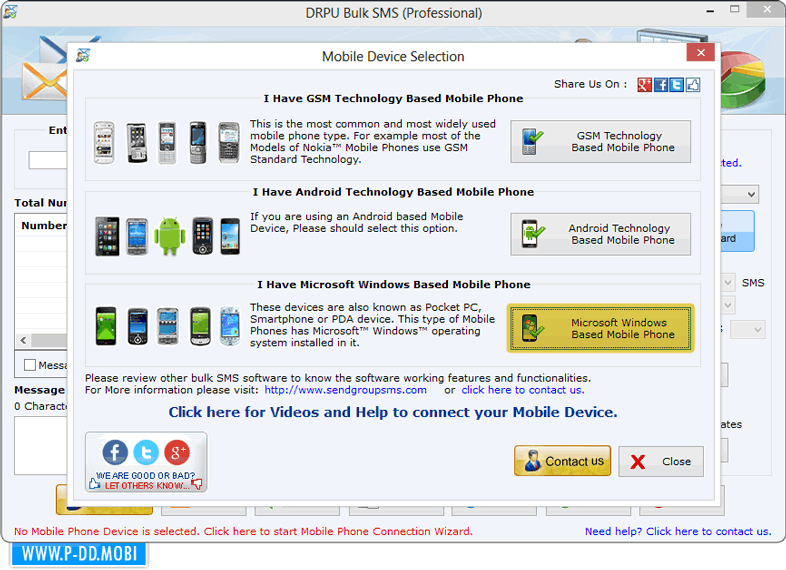
Task: Click the red X icon on Close
Action: [638, 462]
